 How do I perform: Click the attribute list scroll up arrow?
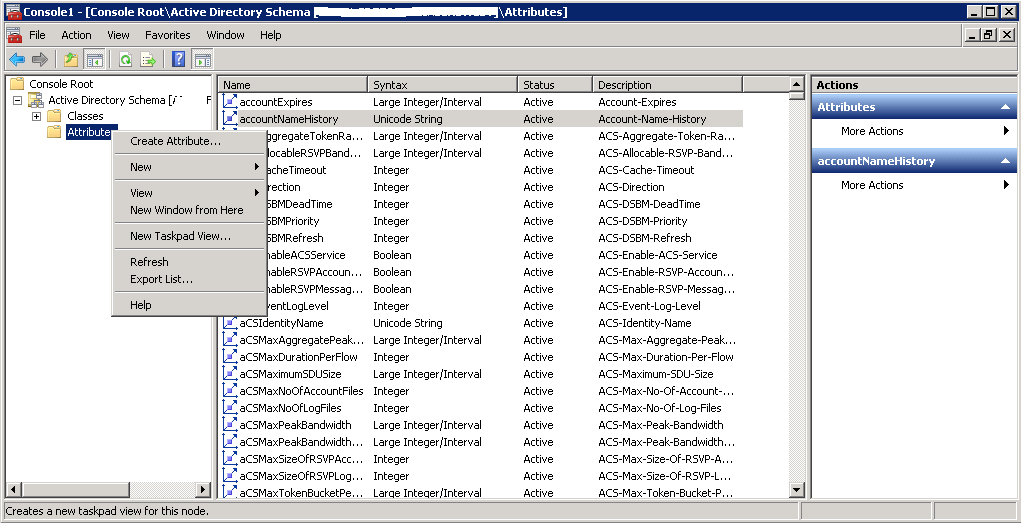click(797, 84)
